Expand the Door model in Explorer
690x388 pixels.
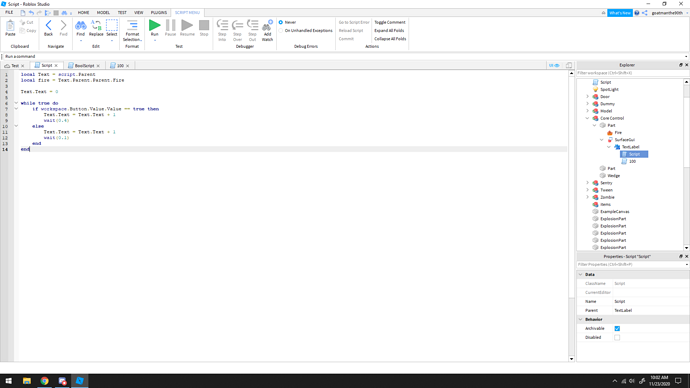[587, 97]
